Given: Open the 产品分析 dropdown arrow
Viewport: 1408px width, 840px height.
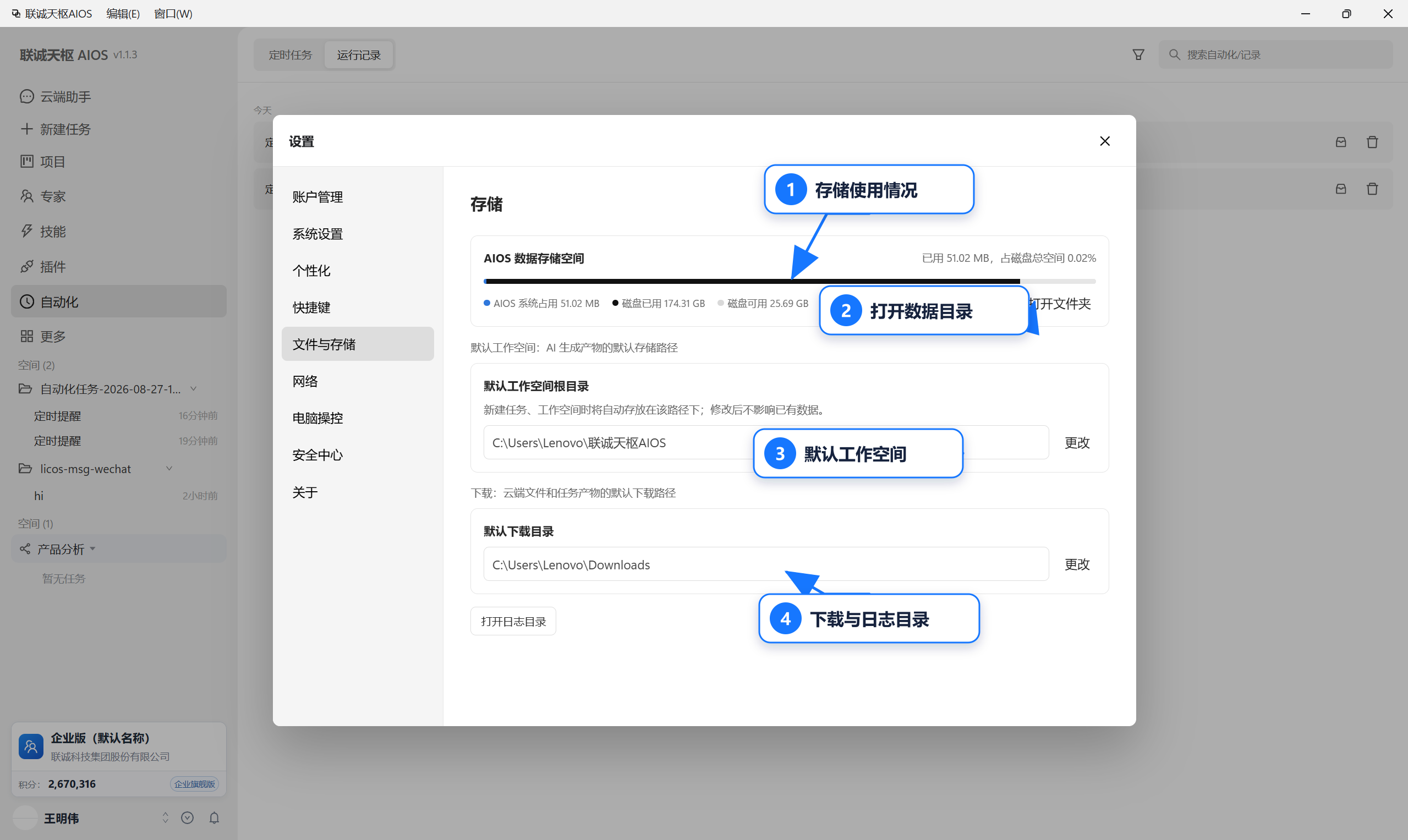Looking at the screenshot, I should tap(93, 549).
